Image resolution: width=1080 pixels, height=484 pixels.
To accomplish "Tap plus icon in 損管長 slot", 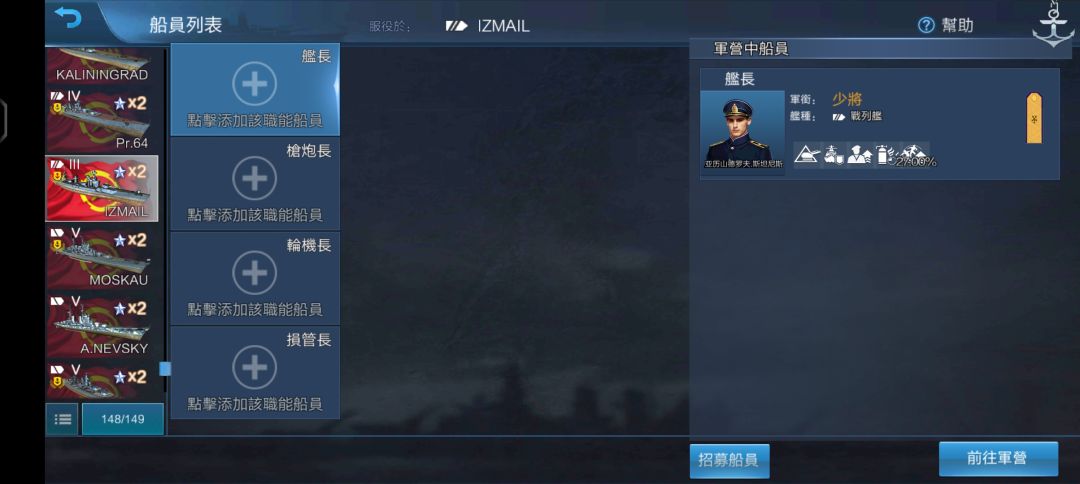I will pyautogui.click(x=254, y=367).
